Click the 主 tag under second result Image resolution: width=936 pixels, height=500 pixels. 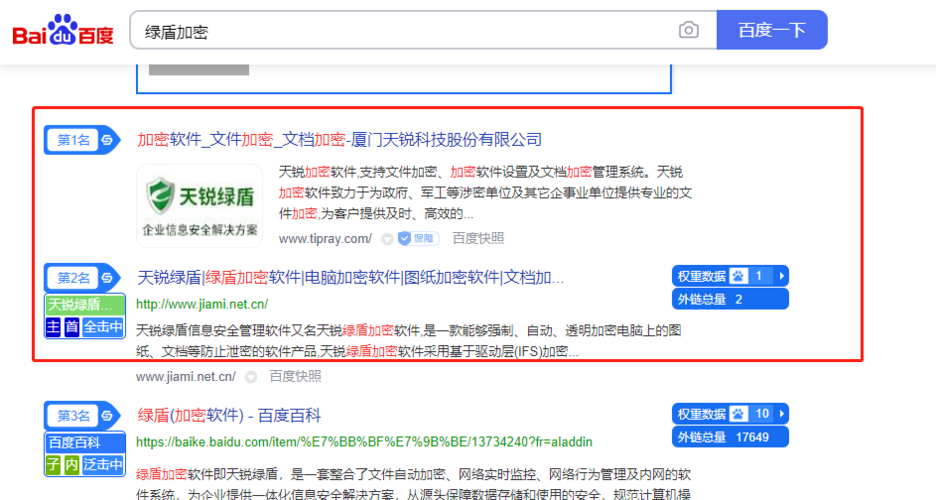[53, 327]
